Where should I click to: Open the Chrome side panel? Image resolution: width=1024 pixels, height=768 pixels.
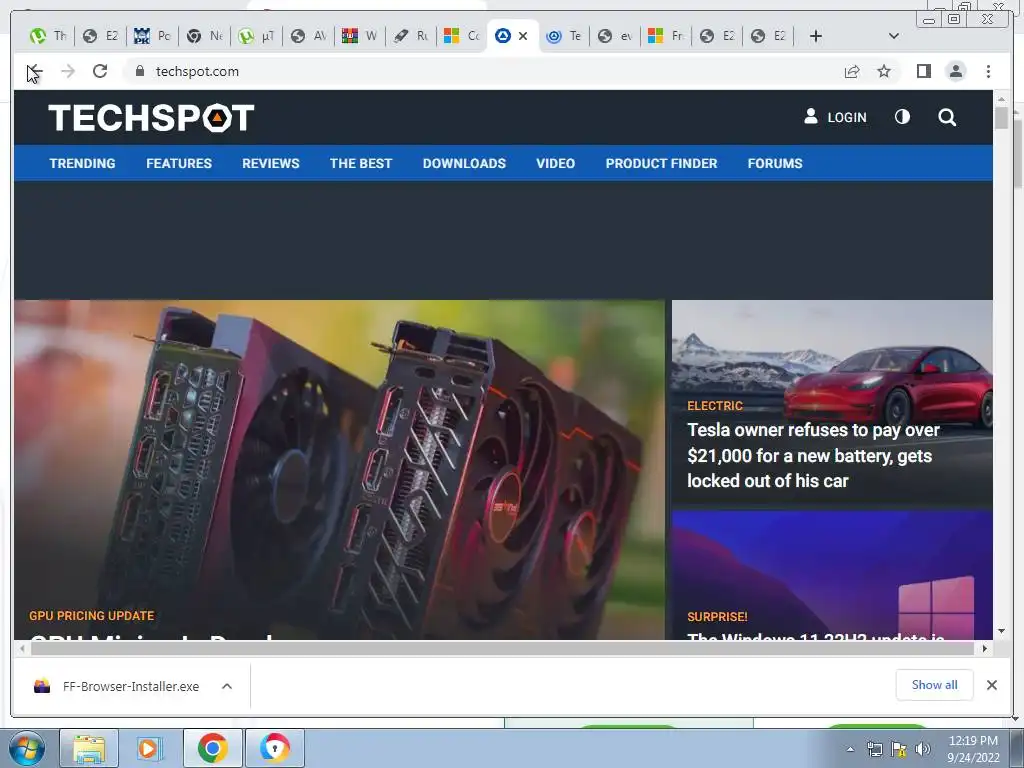click(923, 71)
